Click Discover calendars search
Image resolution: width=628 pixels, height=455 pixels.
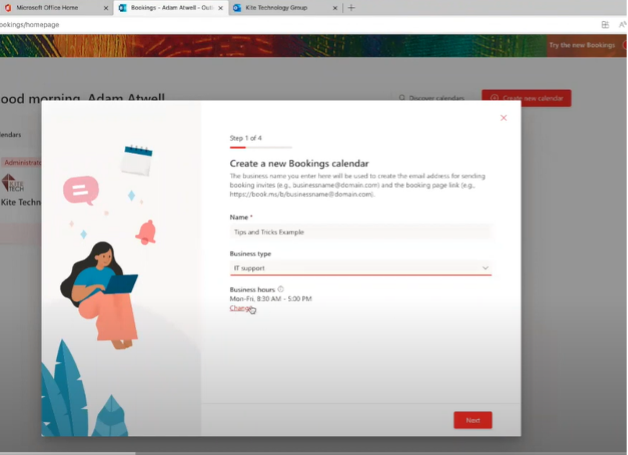pyautogui.click(x=432, y=98)
